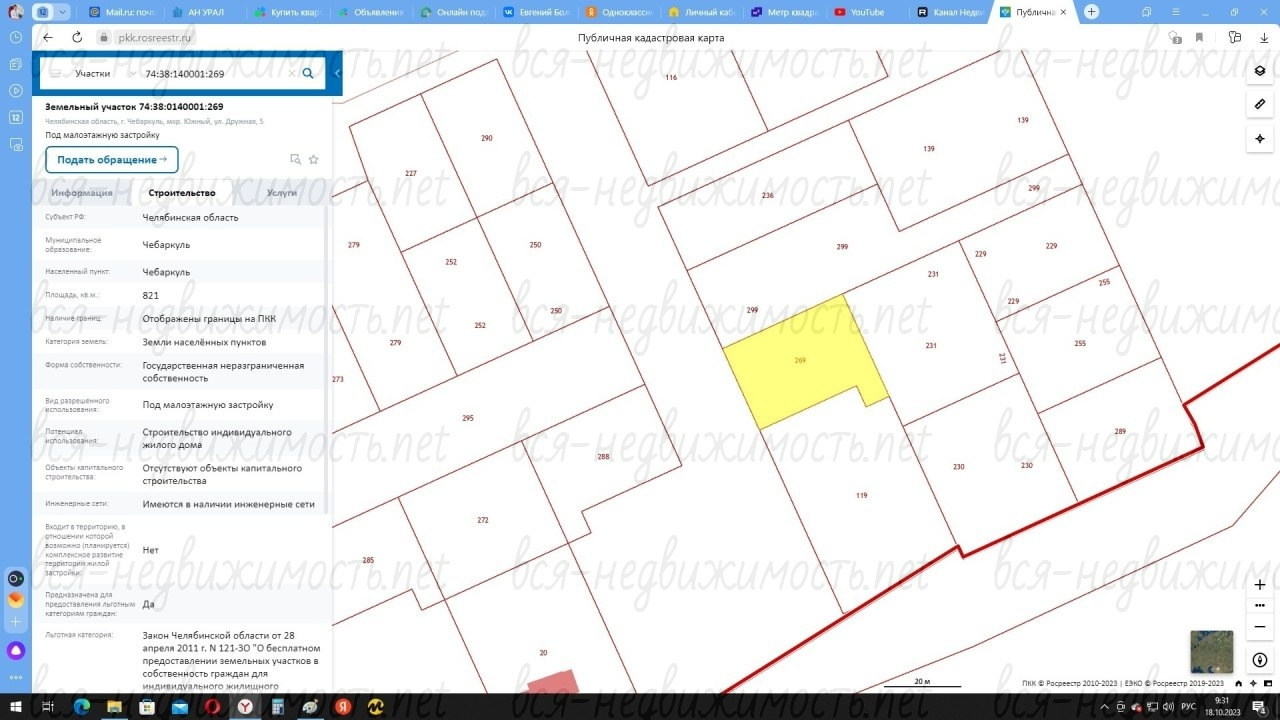Open the Windows Start menu

tap(15, 707)
